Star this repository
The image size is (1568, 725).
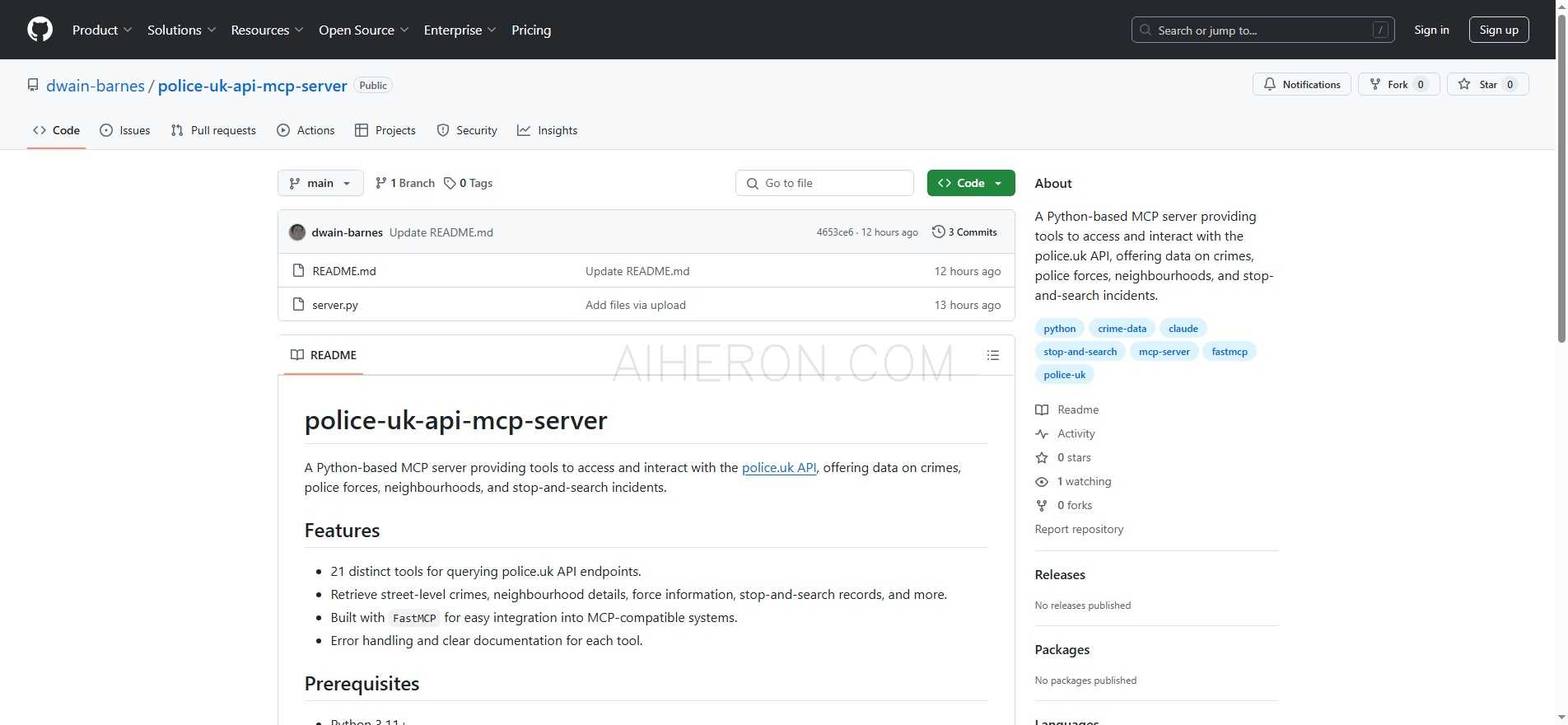point(1487,84)
